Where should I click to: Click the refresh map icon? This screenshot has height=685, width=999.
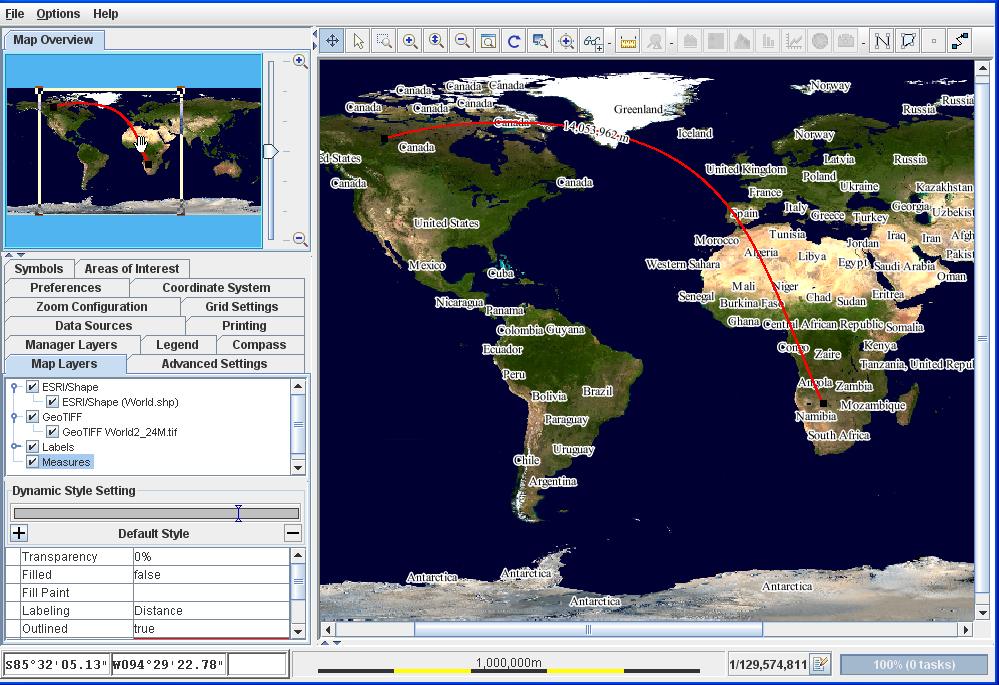pyautogui.click(x=514, y=41)
